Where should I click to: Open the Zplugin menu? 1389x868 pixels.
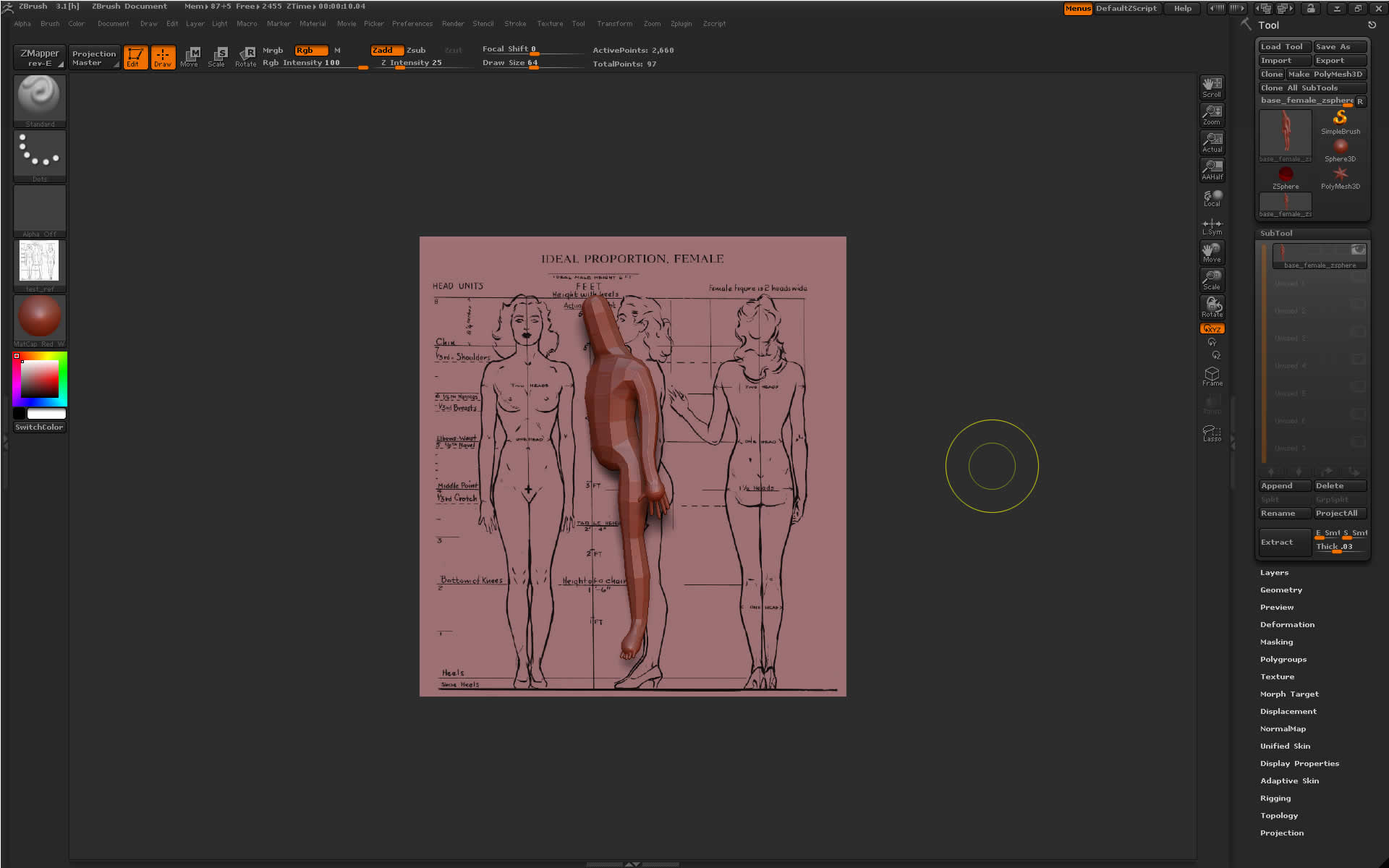click(x=680, y=24)
